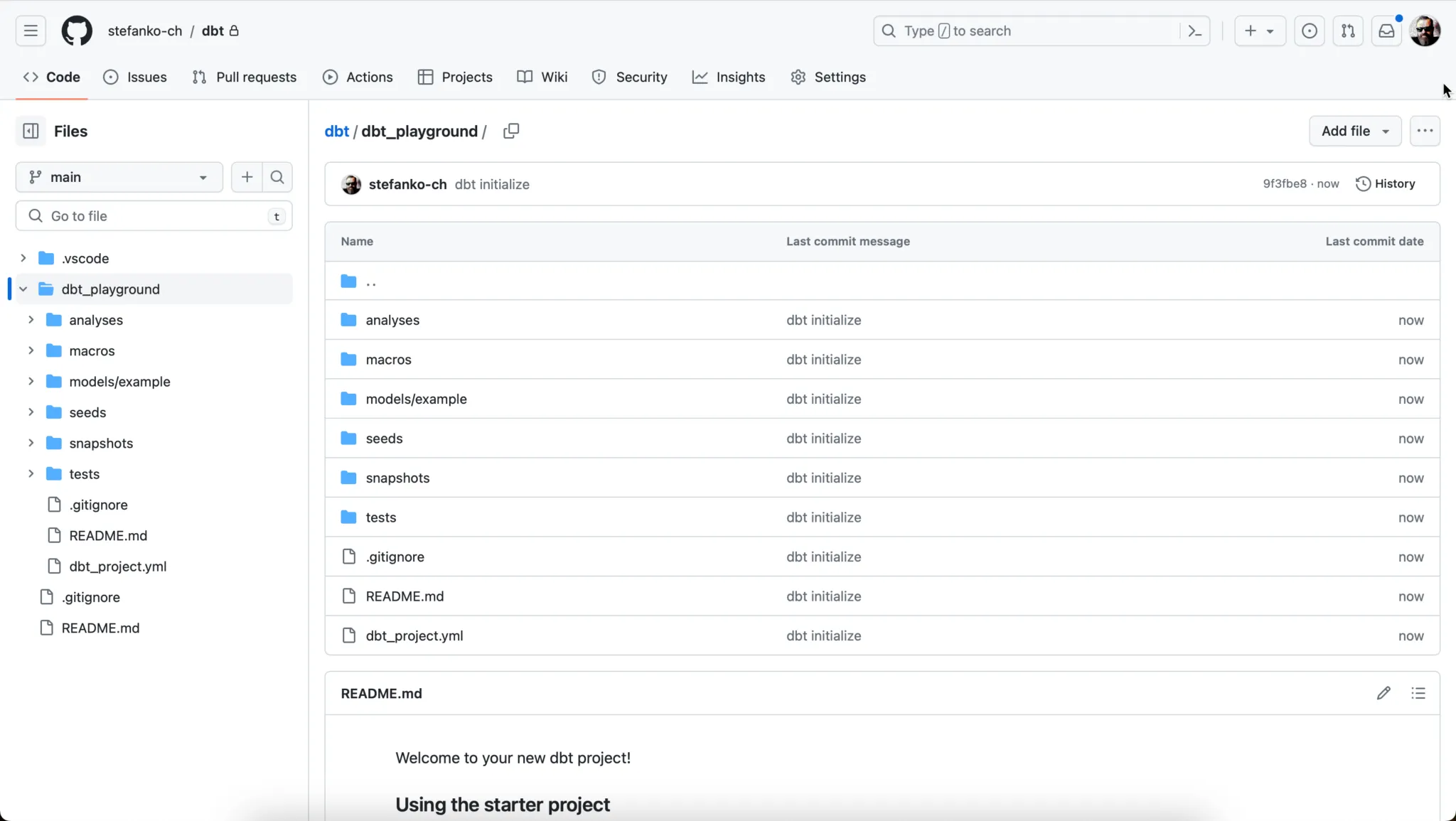Click the GitHub logo icon
This screenshot has width=1456, height=821.
click(77, 31)
